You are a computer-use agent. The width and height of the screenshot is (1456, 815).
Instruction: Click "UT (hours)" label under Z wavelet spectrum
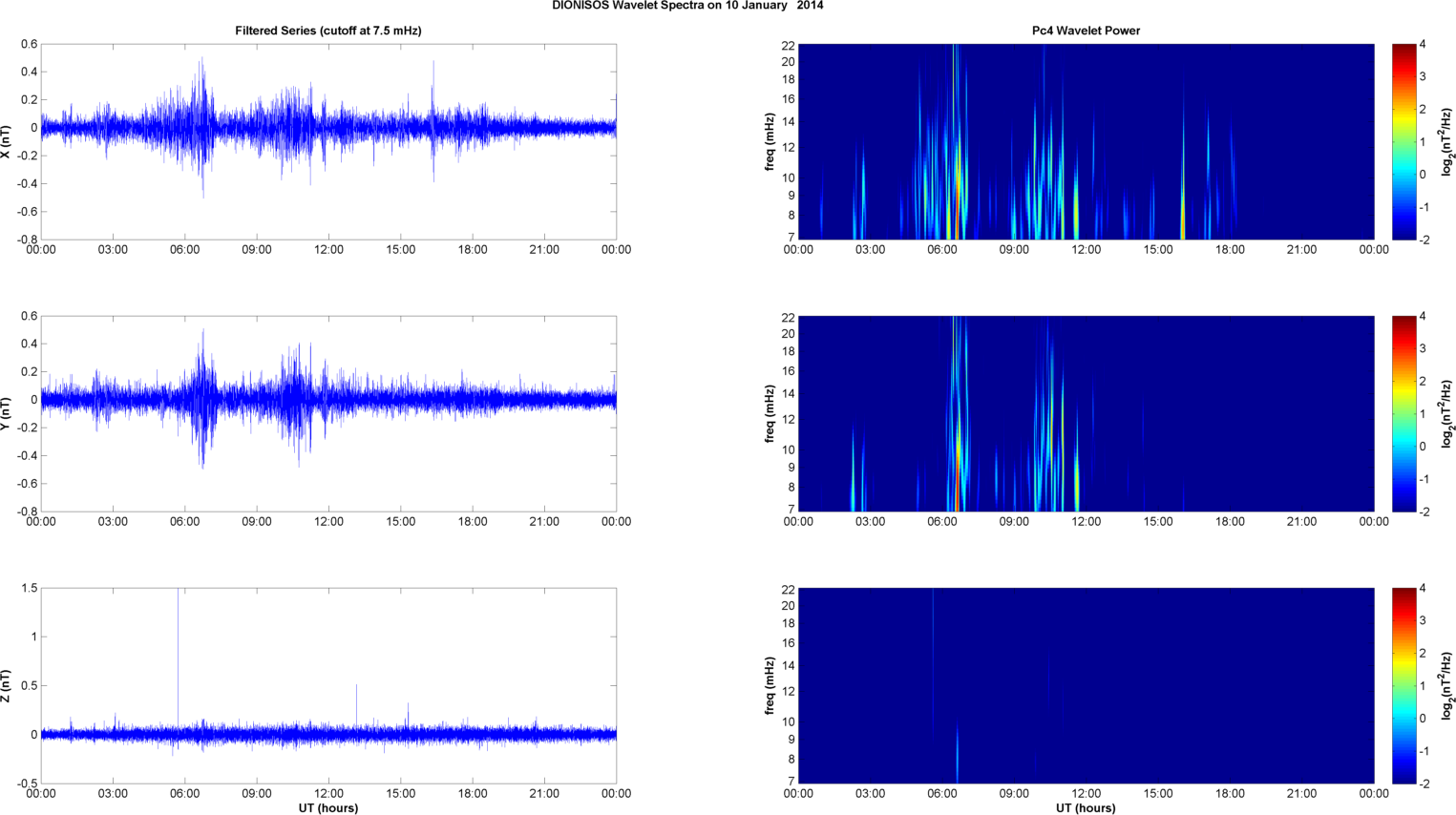click(x=1086, y=808)
